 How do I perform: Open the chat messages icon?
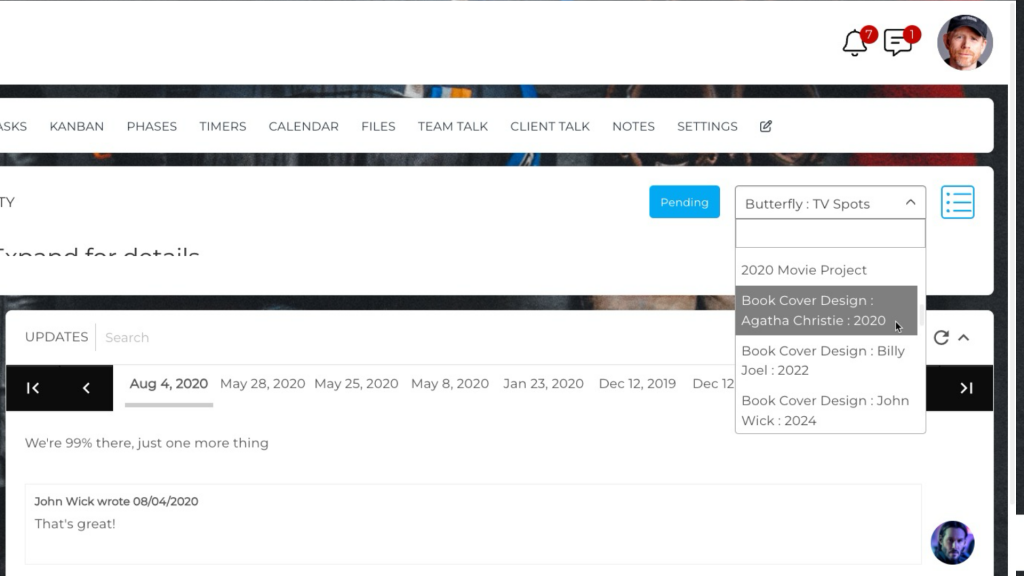click(898, 43)
